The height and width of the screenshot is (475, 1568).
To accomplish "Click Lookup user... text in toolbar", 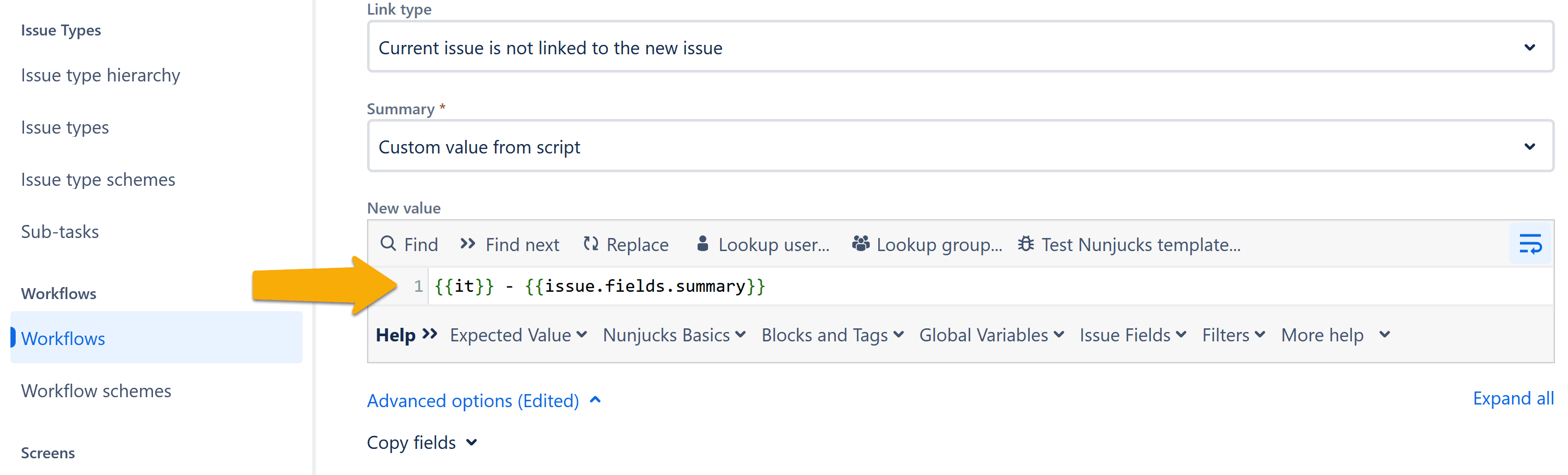I will [774, 244].
